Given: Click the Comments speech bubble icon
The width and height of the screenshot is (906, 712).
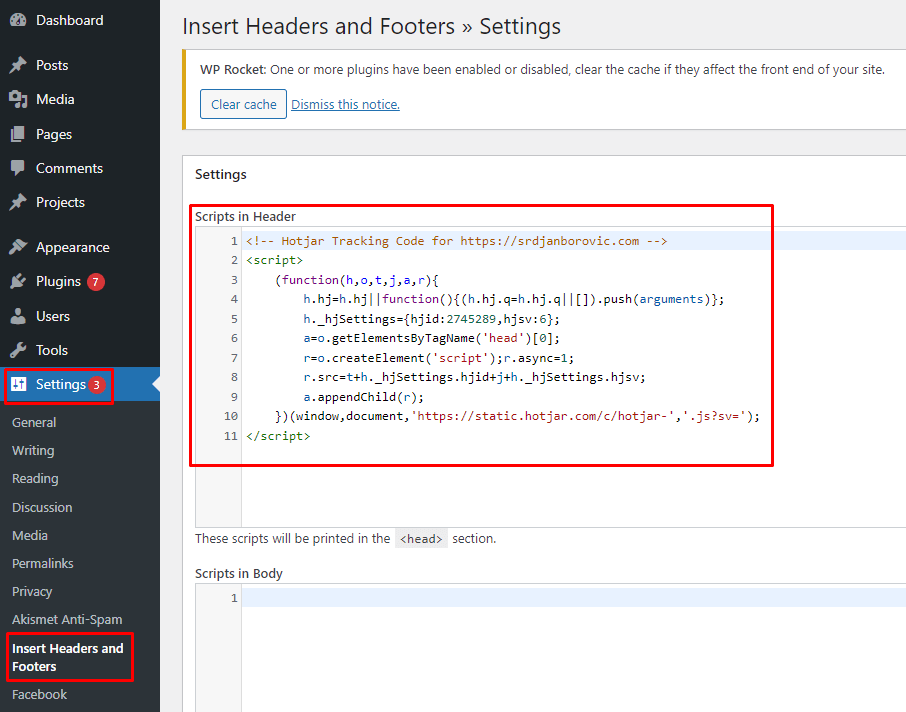Looking at the screenshot, I should [18, 168].
